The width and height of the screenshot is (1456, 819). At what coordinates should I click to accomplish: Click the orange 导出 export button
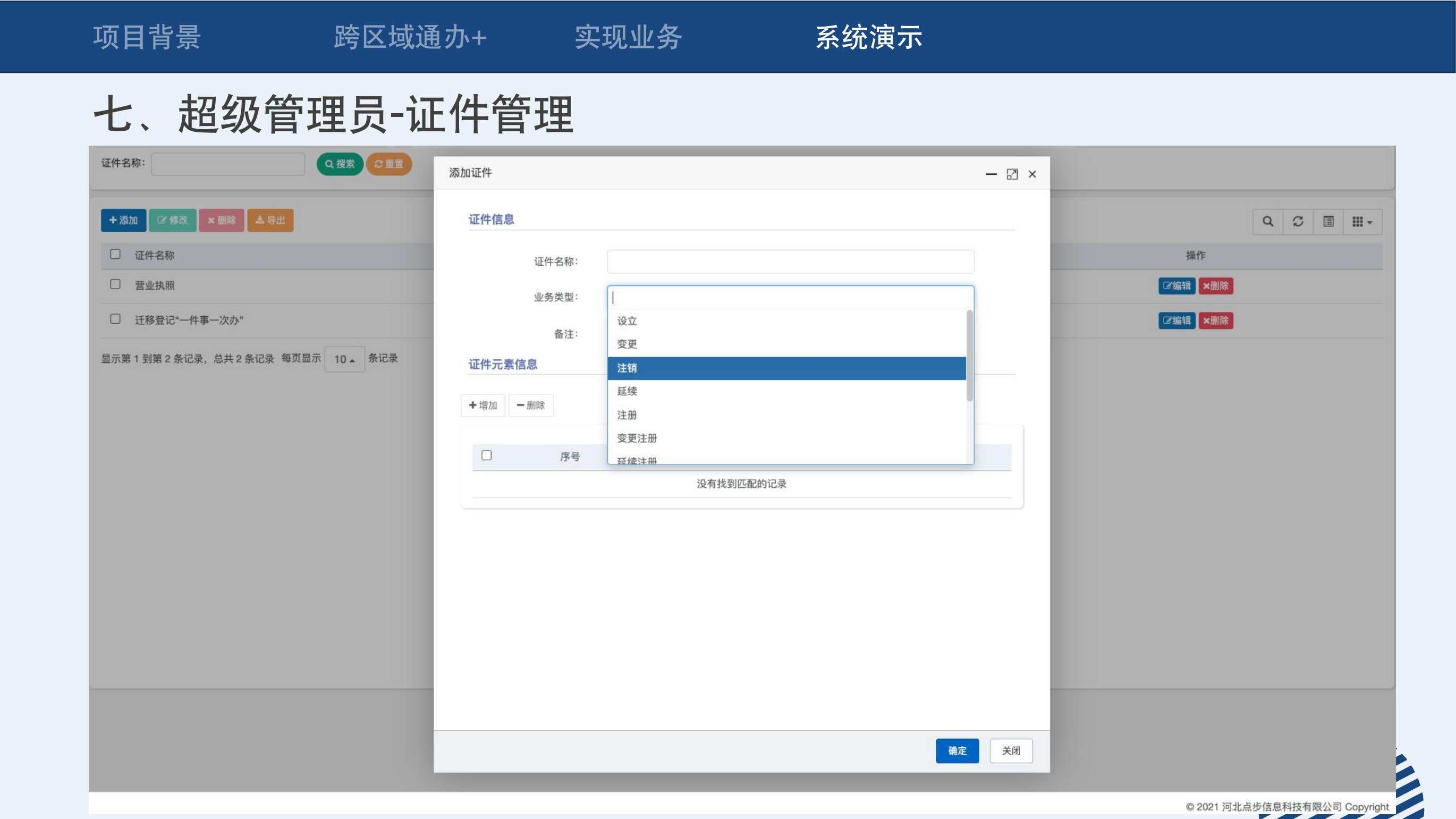pyautogui.click(x=270, y=221)
